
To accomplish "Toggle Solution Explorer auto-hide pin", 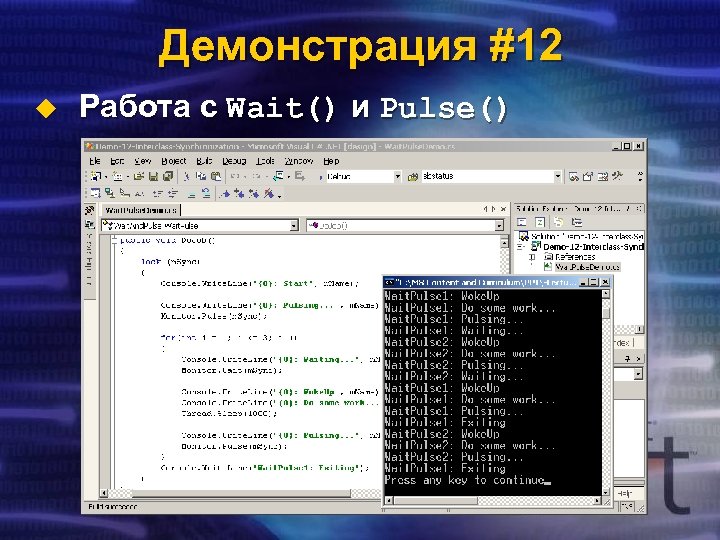I will 628,209.
